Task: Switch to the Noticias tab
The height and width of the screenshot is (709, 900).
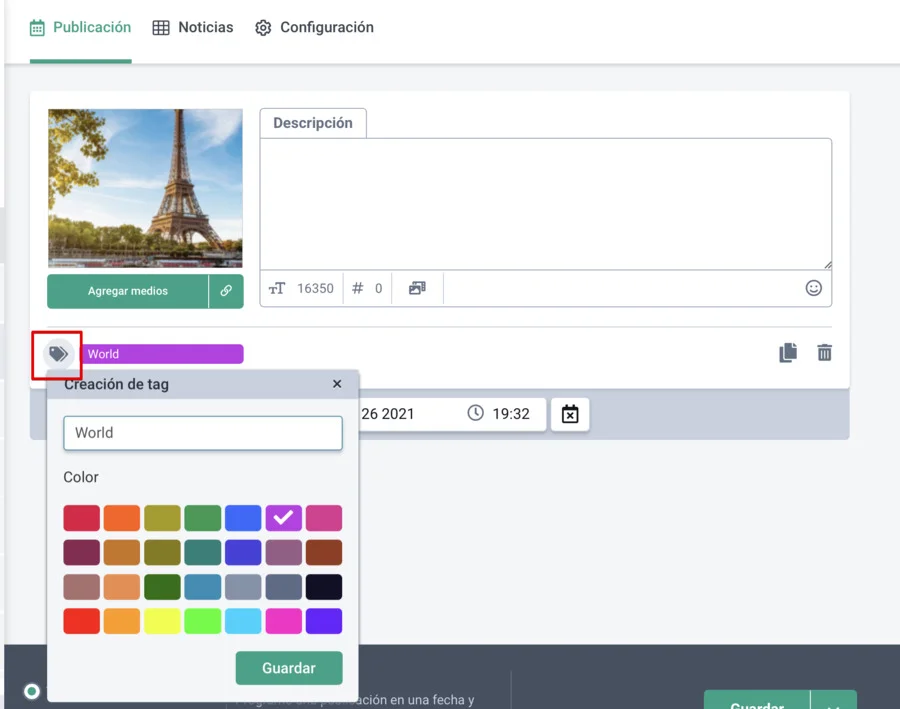Action: (x=193, y=28)
